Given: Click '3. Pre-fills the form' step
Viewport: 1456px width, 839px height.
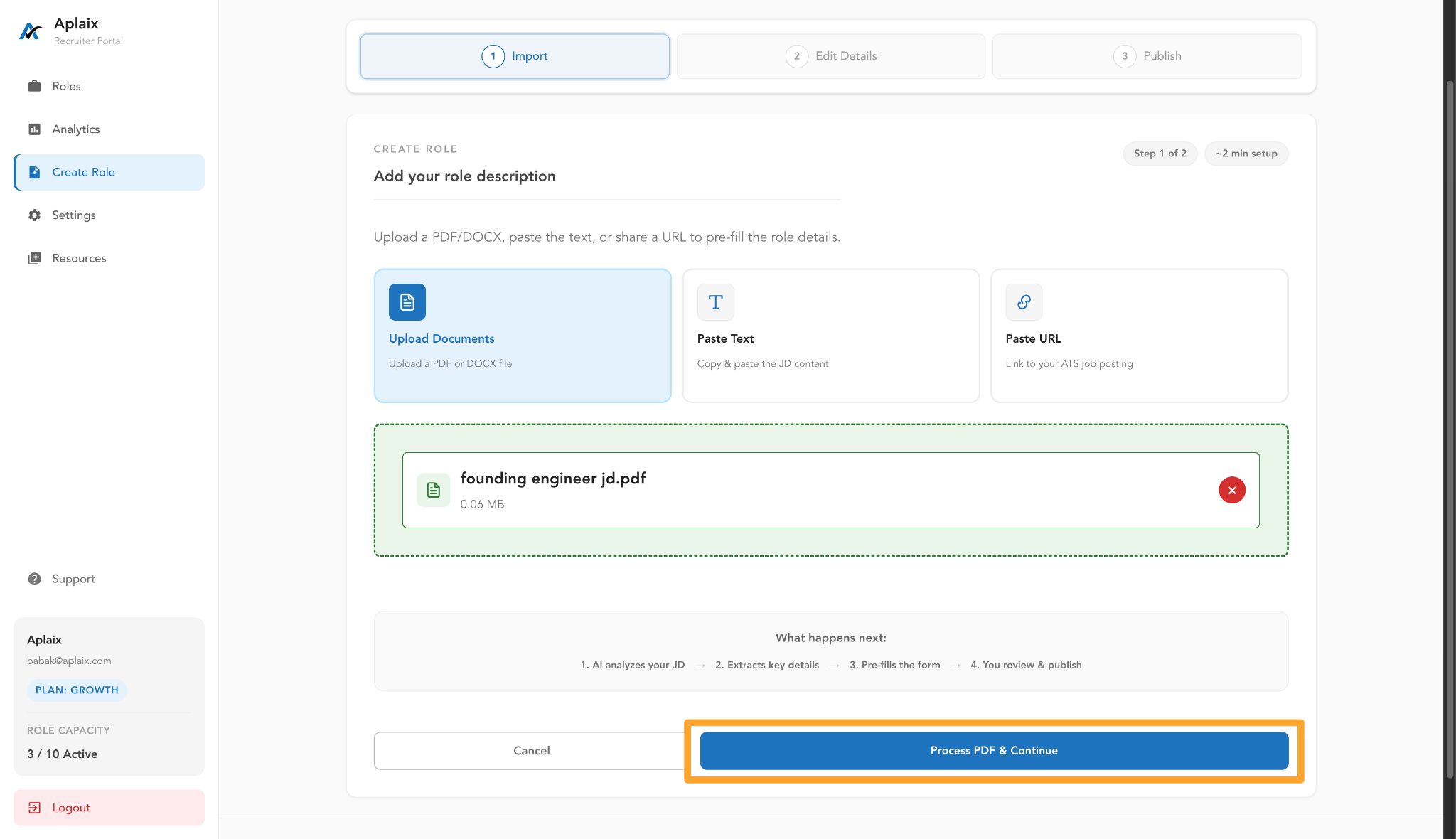Looking at the screenshot, I should point(894,665).
